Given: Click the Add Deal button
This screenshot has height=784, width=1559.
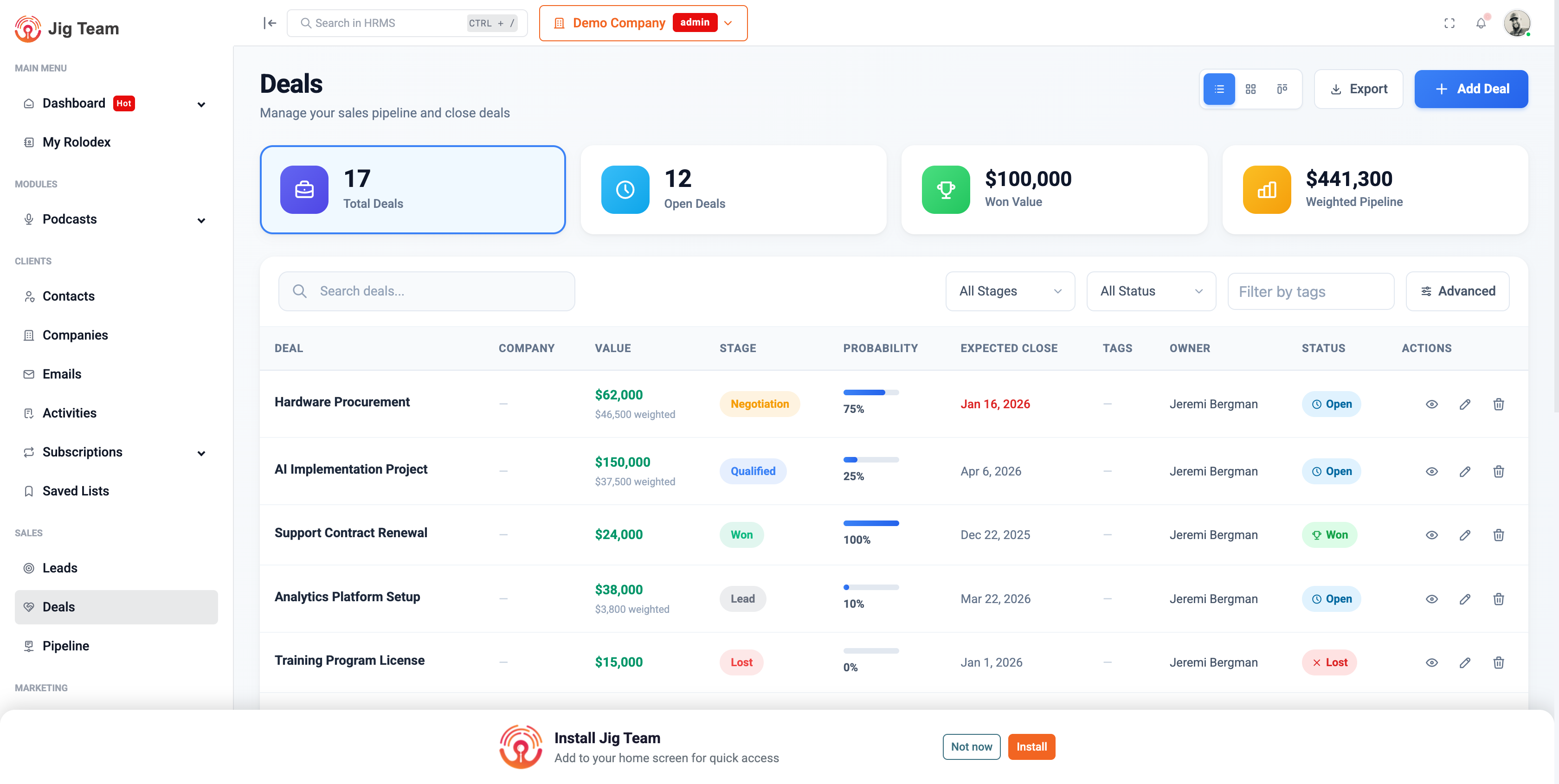Looking at the screenshot, I should (x=1471, y=89).
